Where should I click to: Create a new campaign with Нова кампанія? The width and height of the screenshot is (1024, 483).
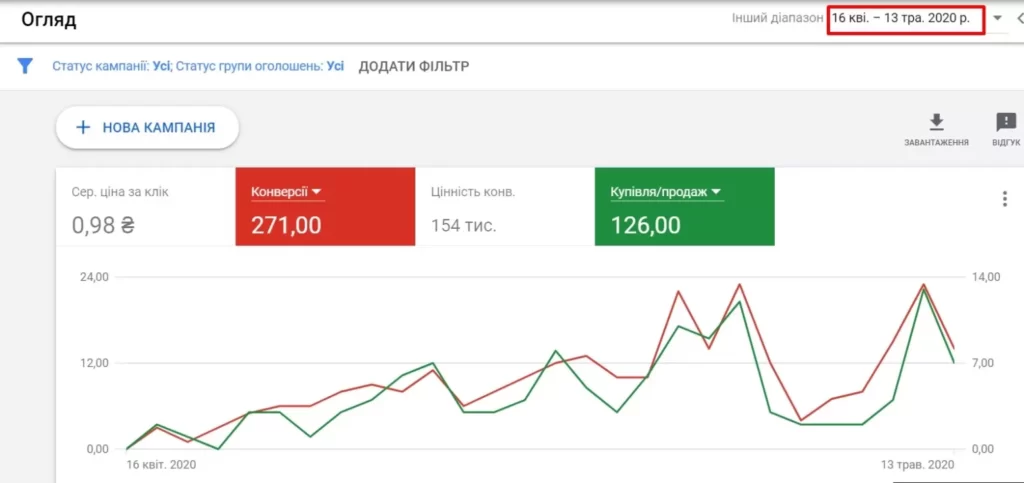click(147, 127)
